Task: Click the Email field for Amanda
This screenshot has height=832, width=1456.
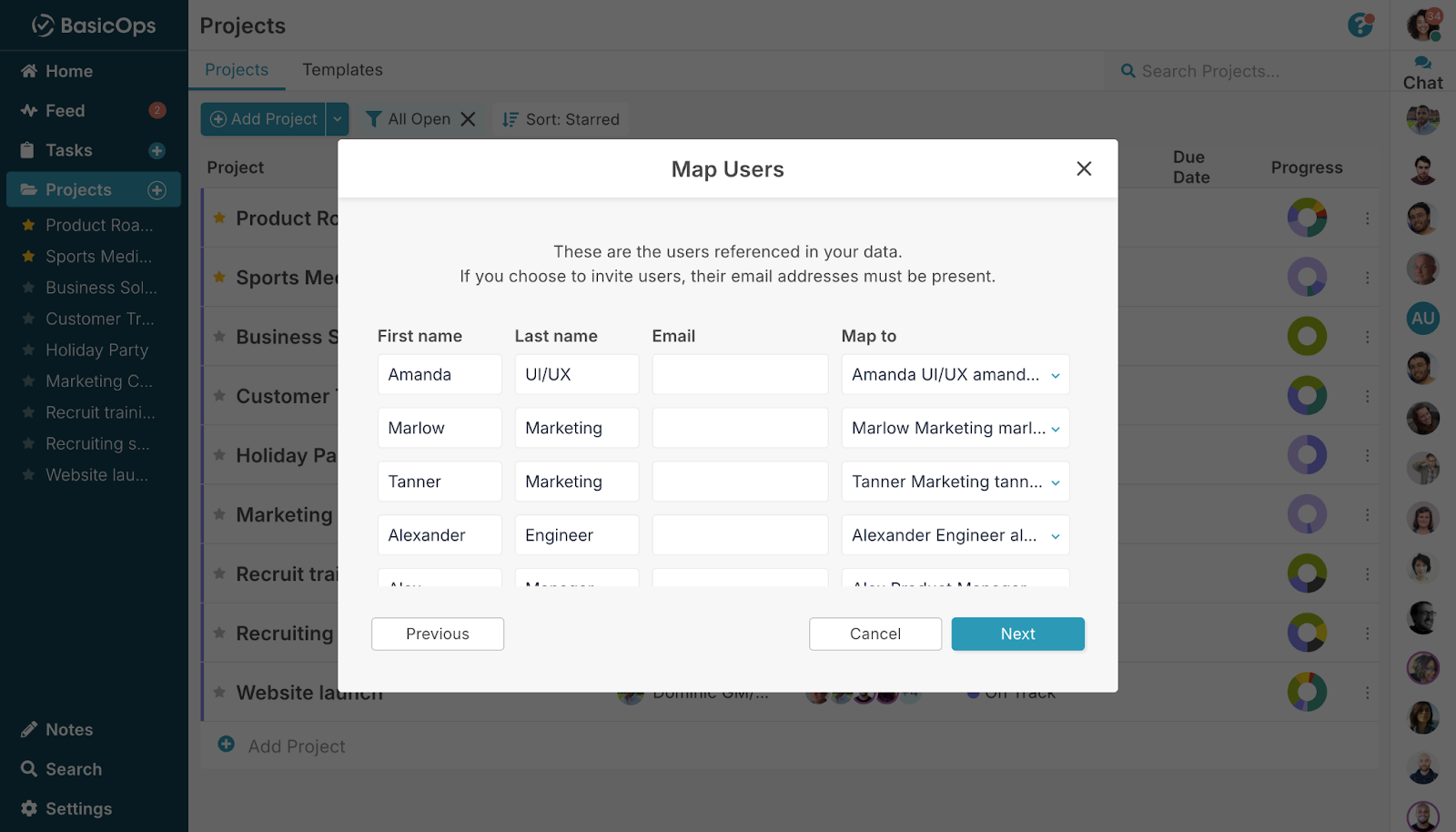Action: (739, 374)
